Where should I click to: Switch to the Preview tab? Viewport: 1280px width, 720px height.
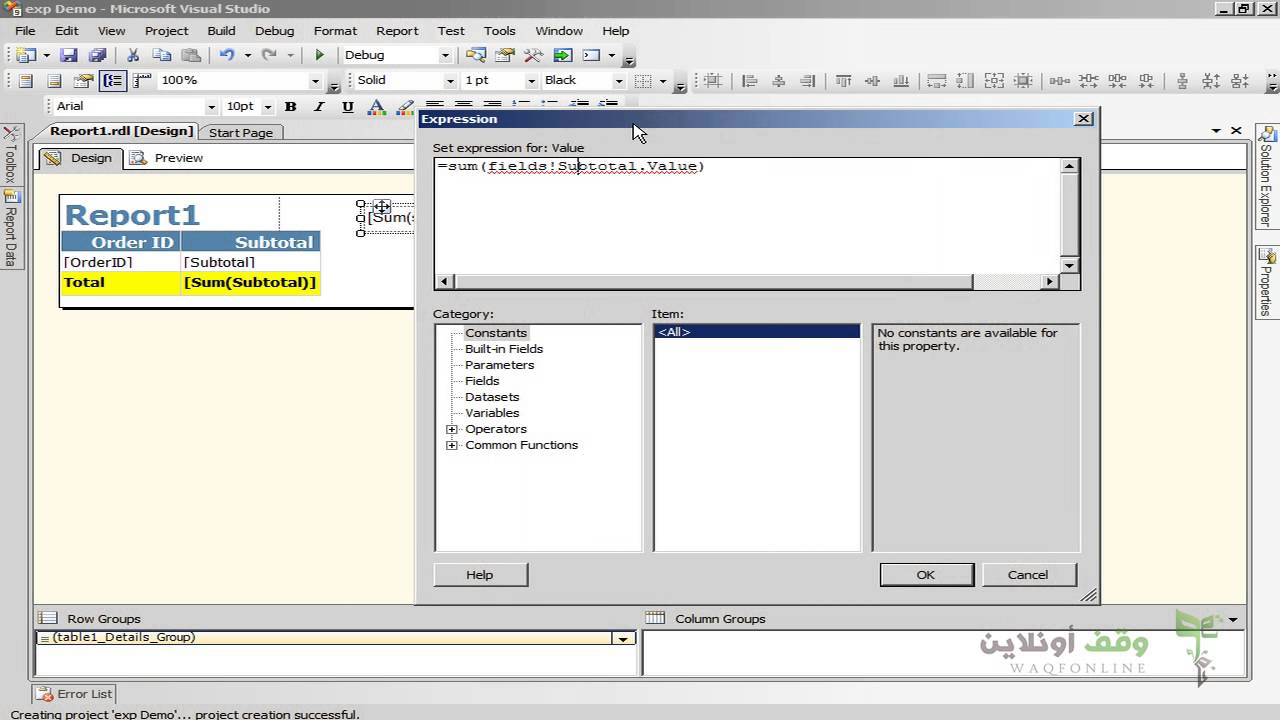click(x=167, y=158)
